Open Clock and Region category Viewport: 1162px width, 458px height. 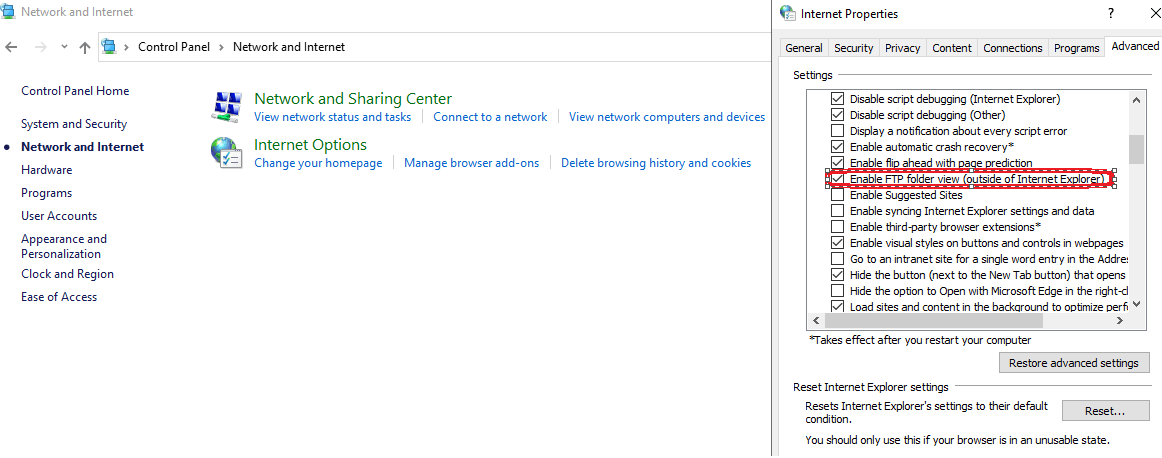(67, 274)
